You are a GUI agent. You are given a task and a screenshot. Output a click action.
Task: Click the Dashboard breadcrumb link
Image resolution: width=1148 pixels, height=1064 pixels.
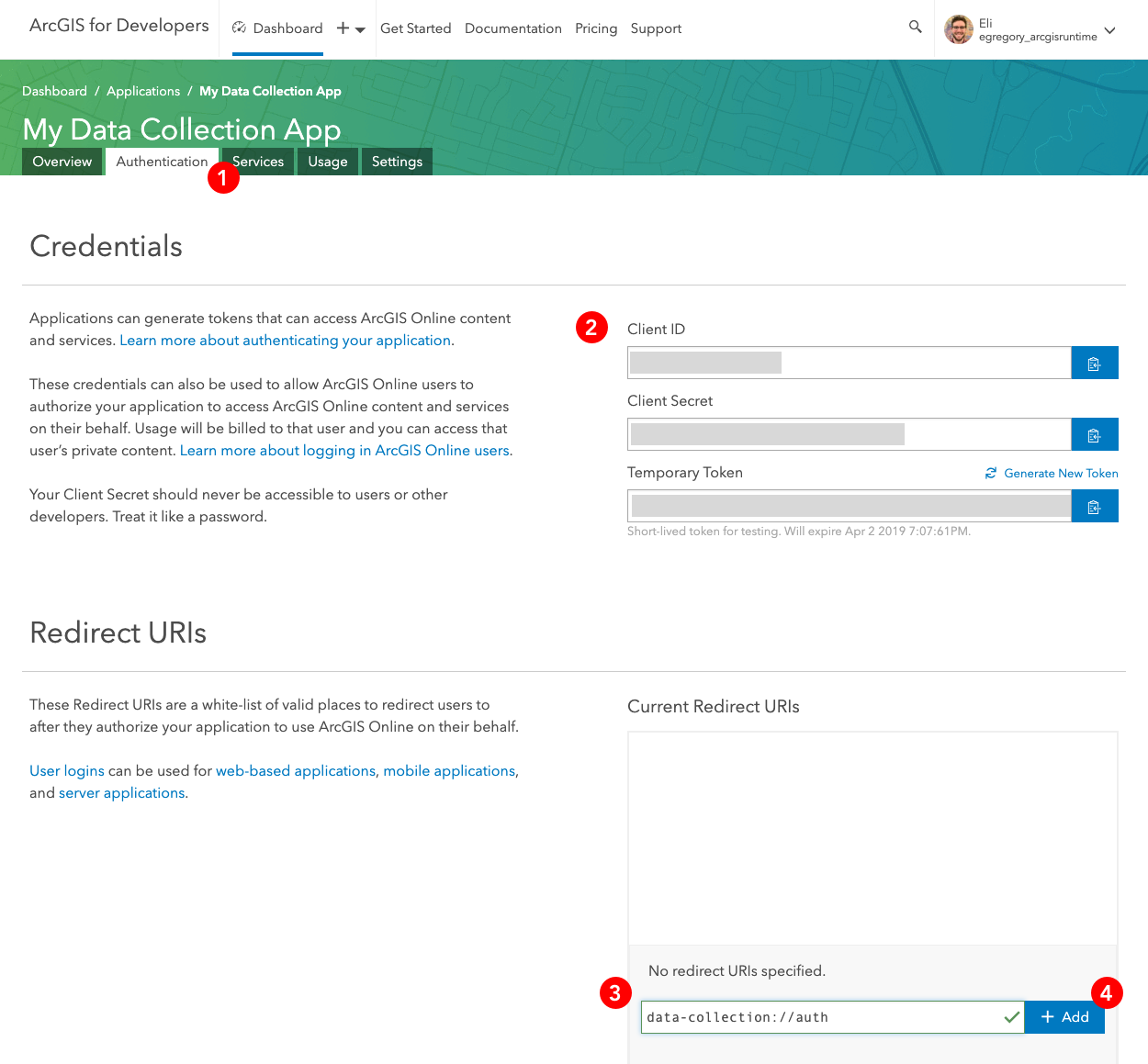[x=54, y=91]
